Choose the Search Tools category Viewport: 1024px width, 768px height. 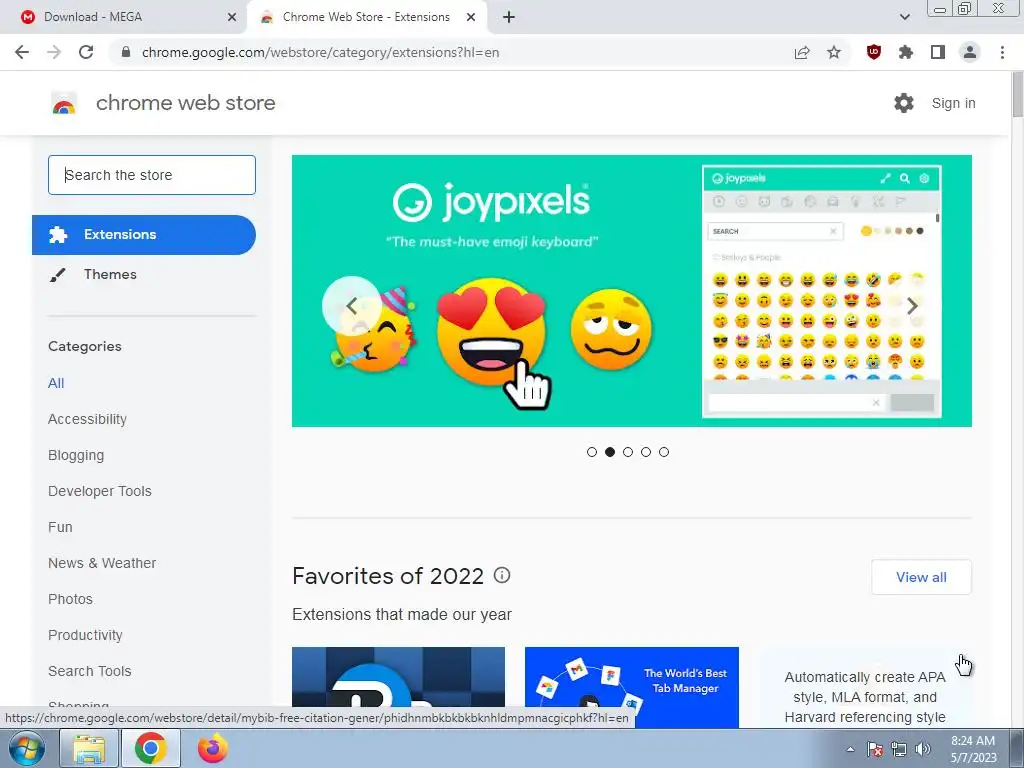89,671
